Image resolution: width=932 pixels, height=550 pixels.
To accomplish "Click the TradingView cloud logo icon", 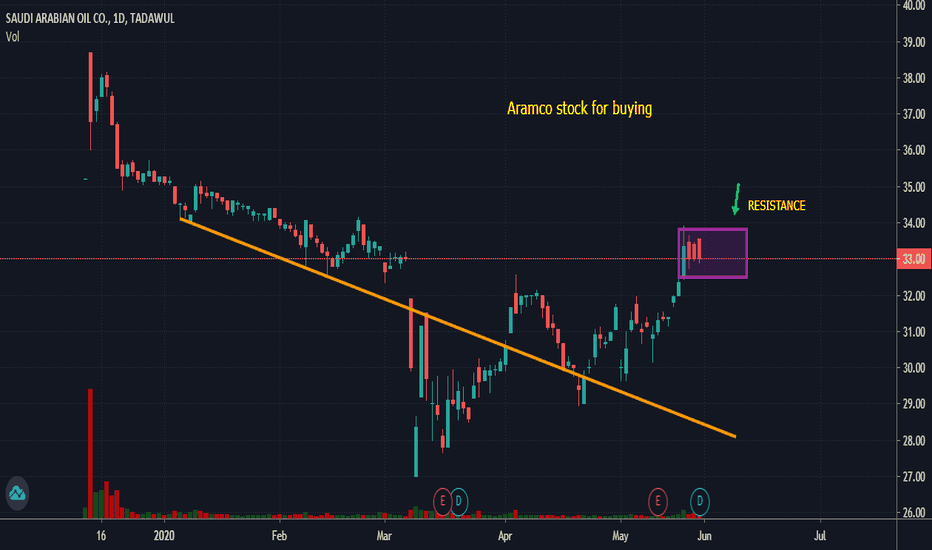I will [17, 493].
